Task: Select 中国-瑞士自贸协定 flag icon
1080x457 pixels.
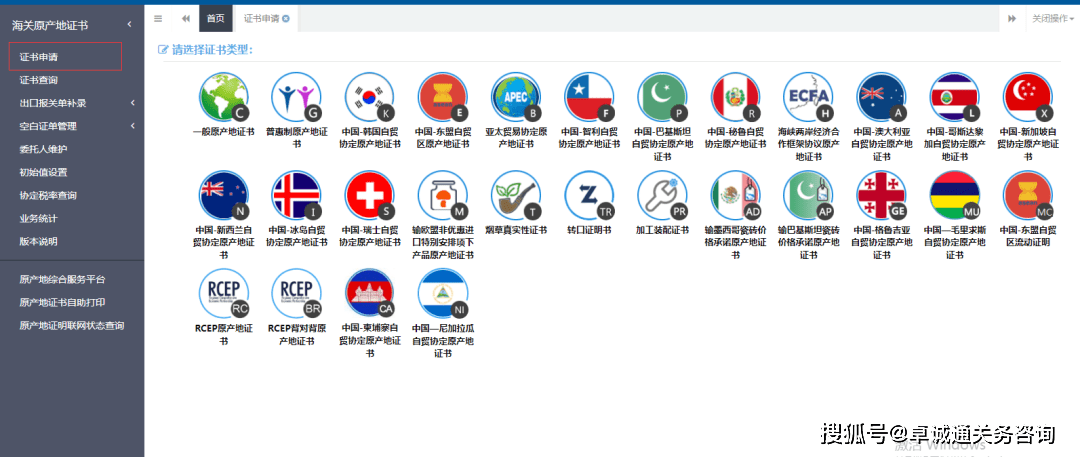Action: pyautogui.click(x=370, y=195)
